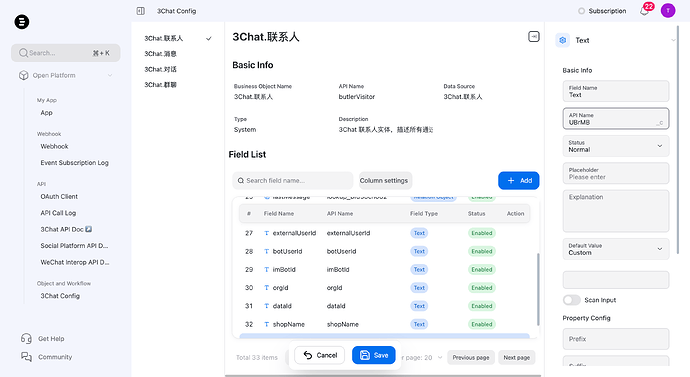Click the Status column header

pos(477,213)
